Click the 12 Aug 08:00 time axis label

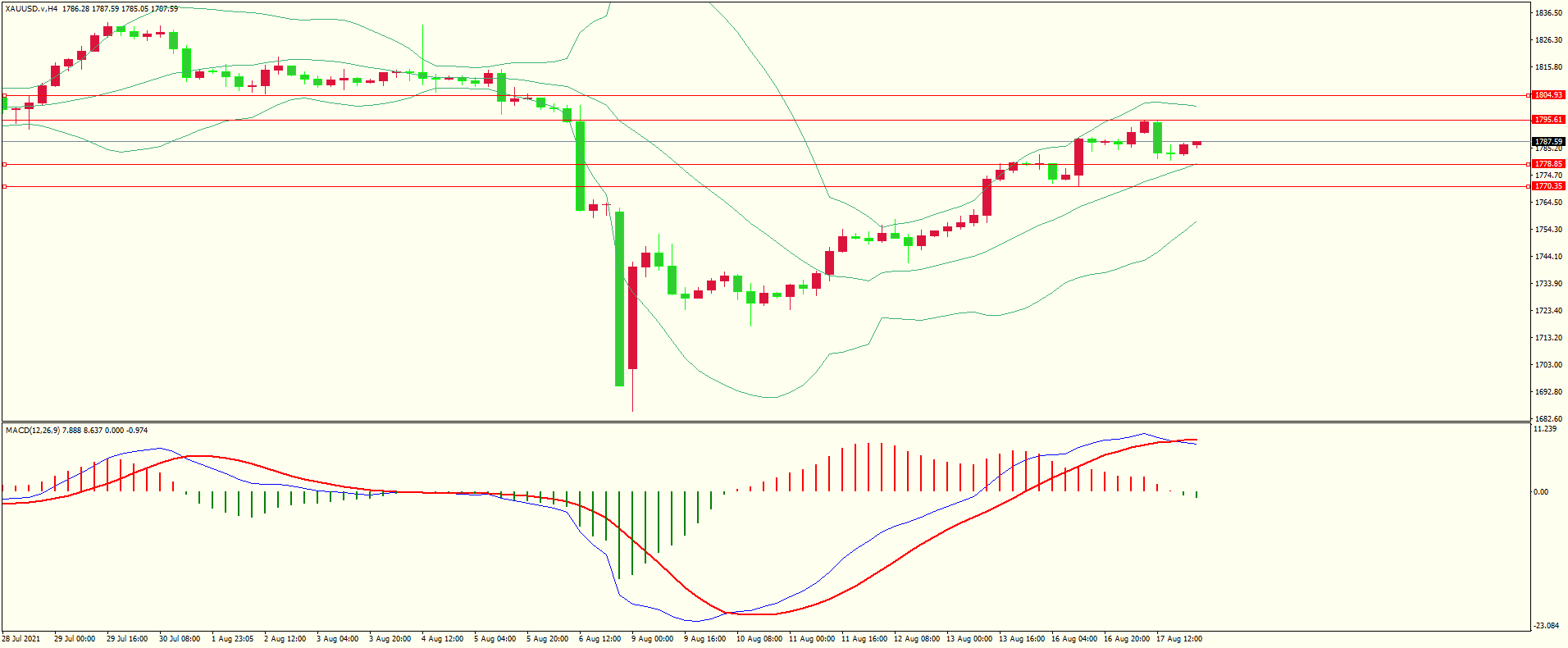[x=917, y=639]
